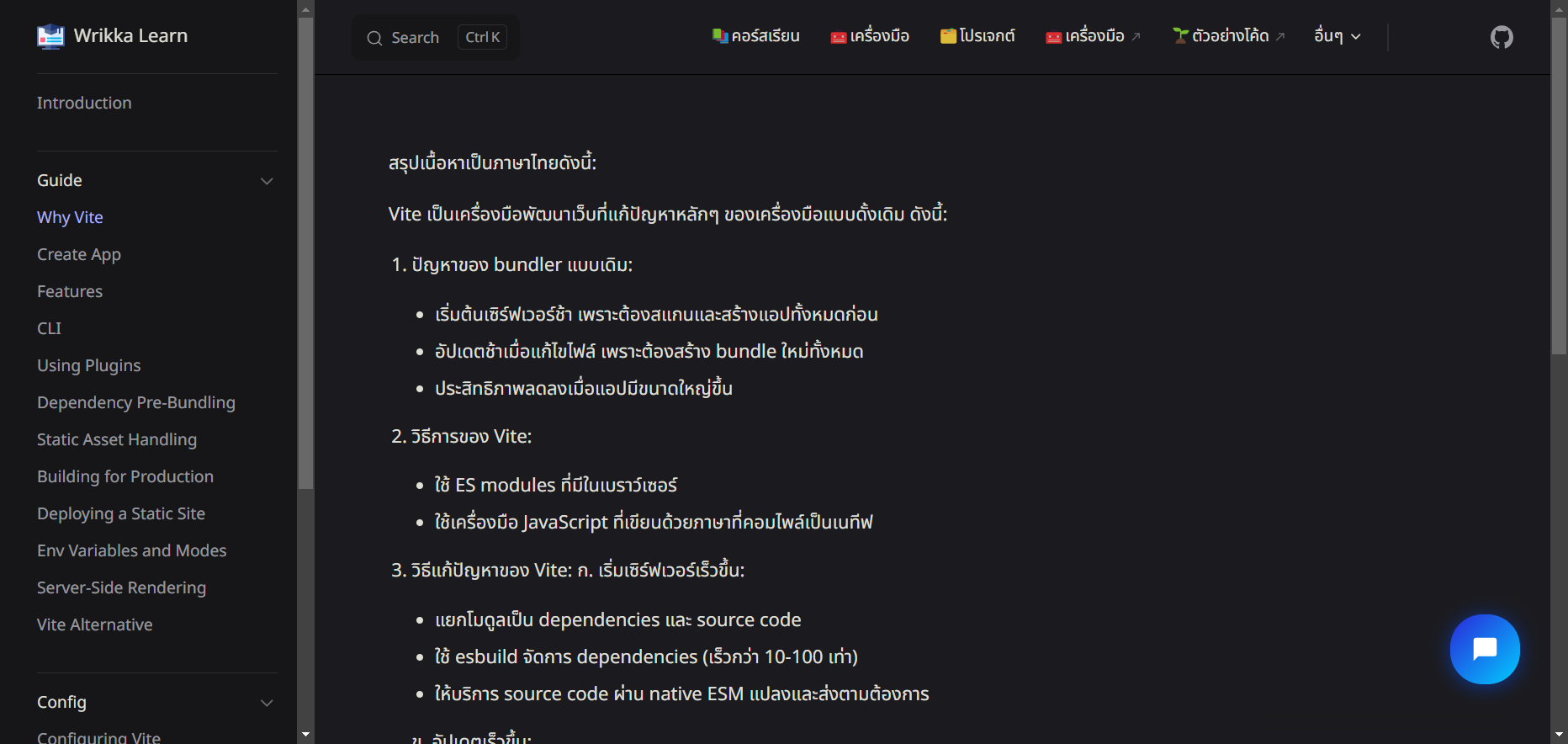Collapse the Guide section chevron
This screenshot has height=744, width=1568.
click(267, 181)
